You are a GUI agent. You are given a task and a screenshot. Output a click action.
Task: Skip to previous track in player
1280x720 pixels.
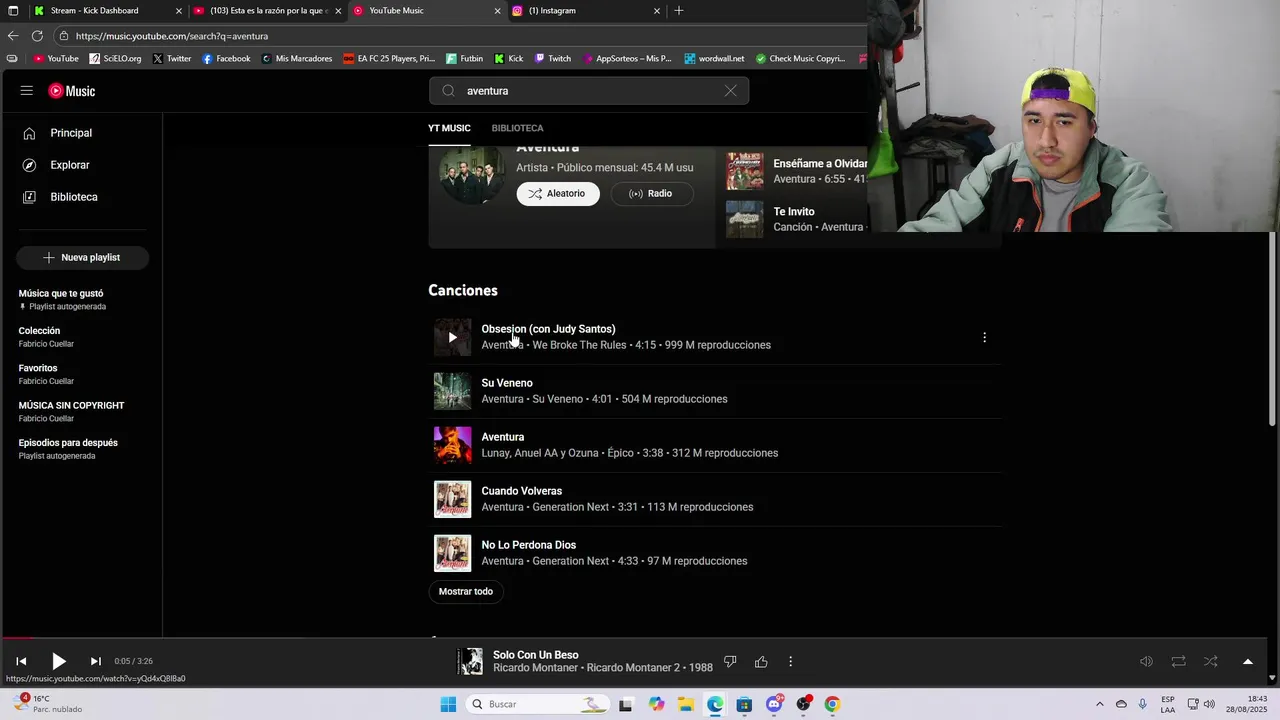coord(21,661)
